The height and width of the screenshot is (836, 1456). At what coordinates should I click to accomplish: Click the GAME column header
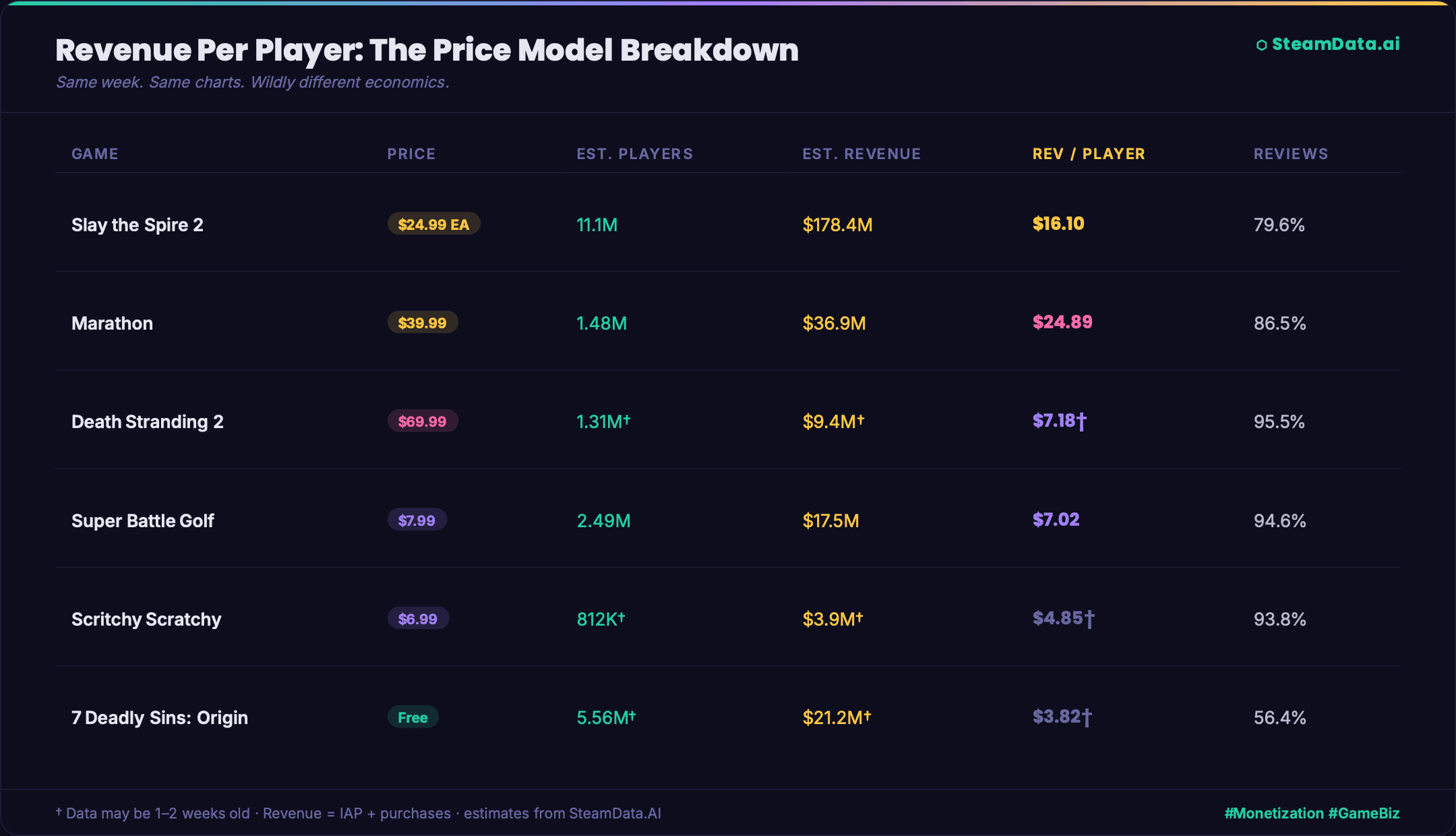95,154
